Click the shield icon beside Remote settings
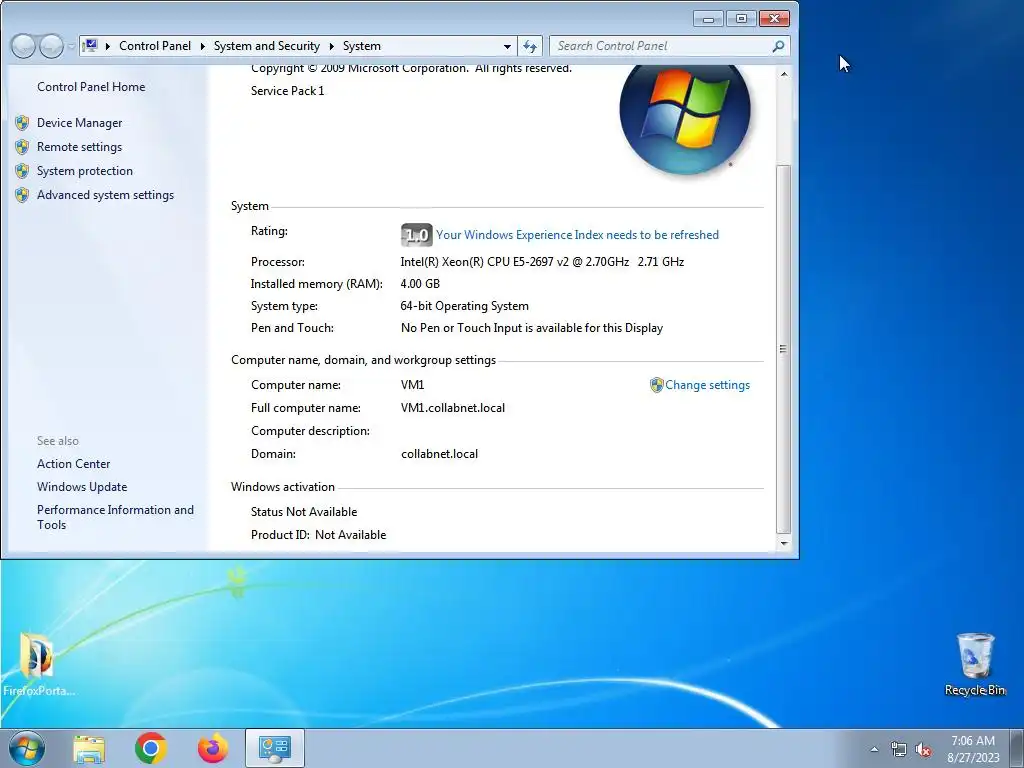1024x768 pixels. tap(22, 147)
